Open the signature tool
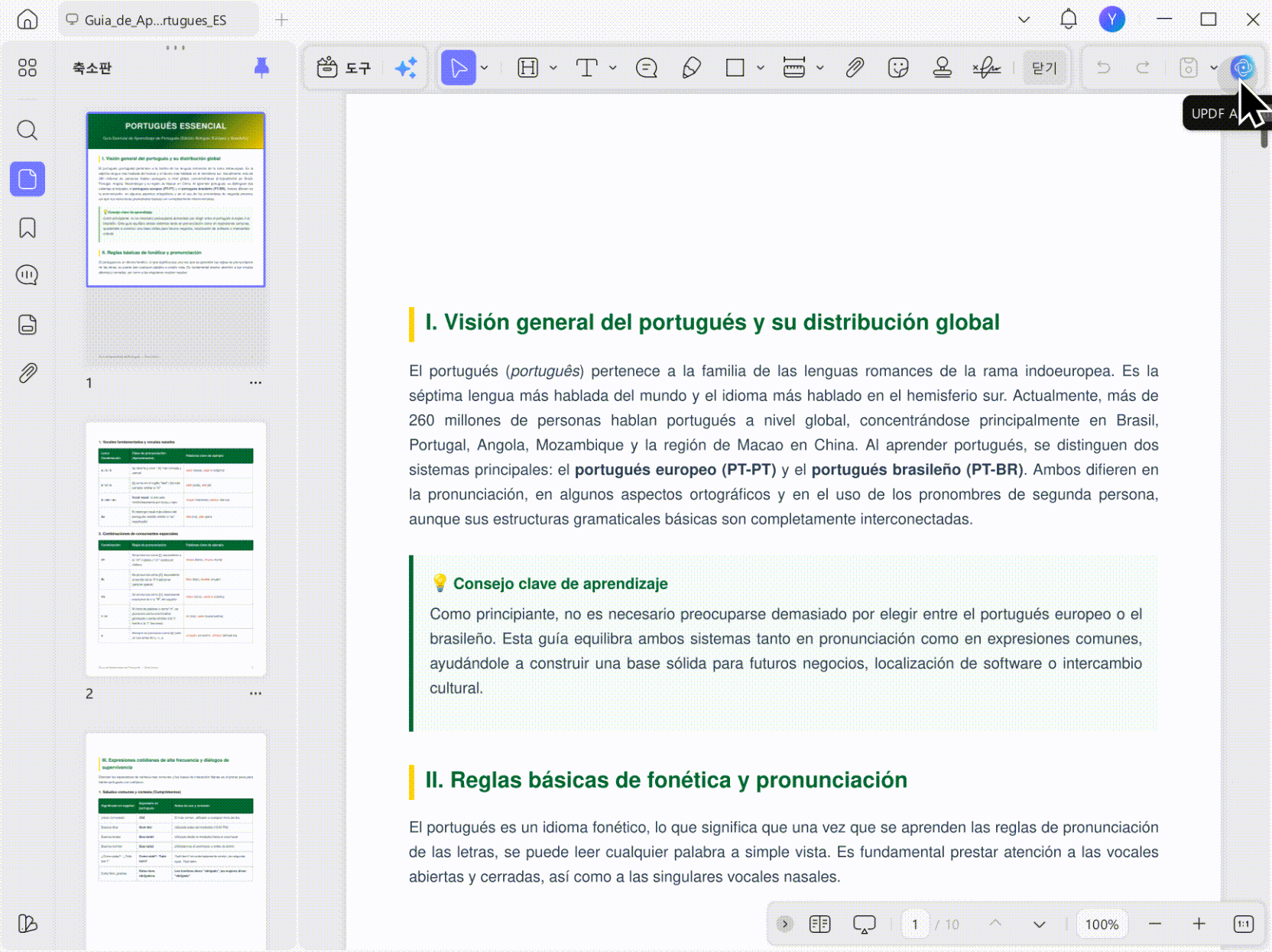Viewport: 1272px width, 952px height. pyautogui.click(x=987, y=67)
